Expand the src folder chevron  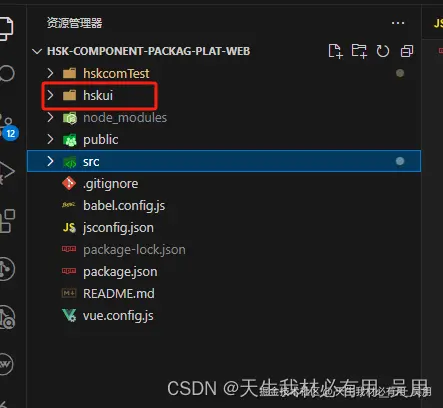(50, 161)
